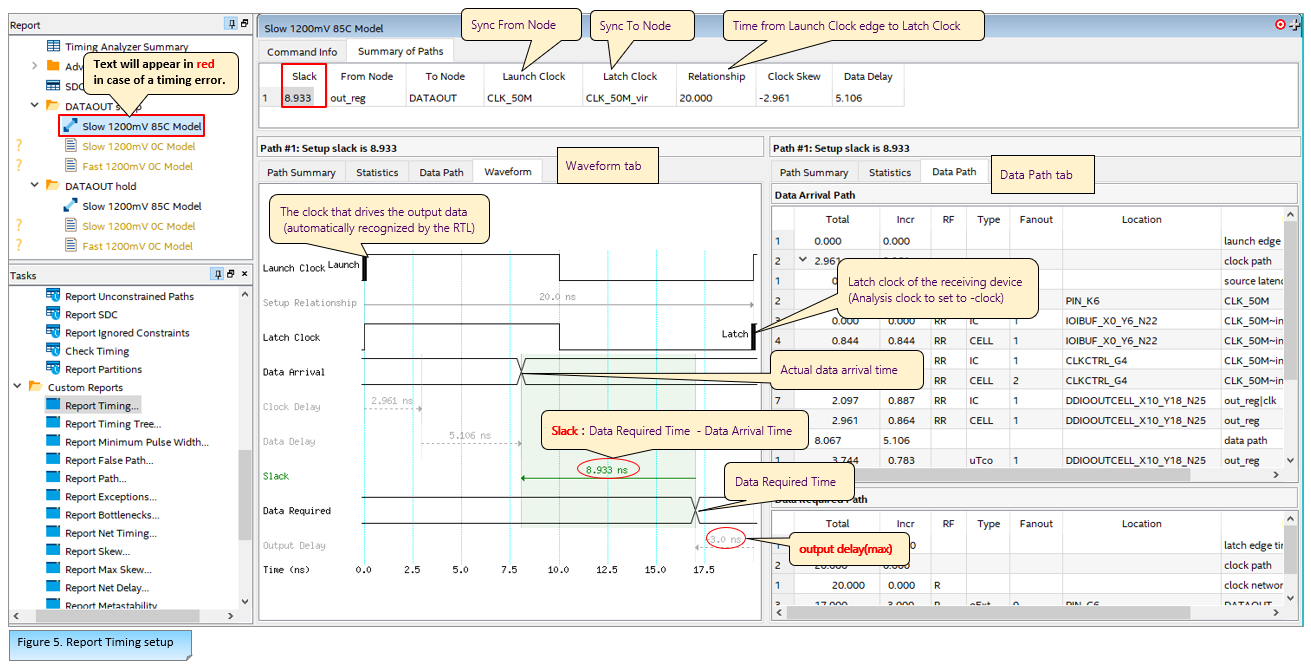Click the red record icon top right
The image size is (1311, 668).
pyautogui.click(x=1279, y=25)
